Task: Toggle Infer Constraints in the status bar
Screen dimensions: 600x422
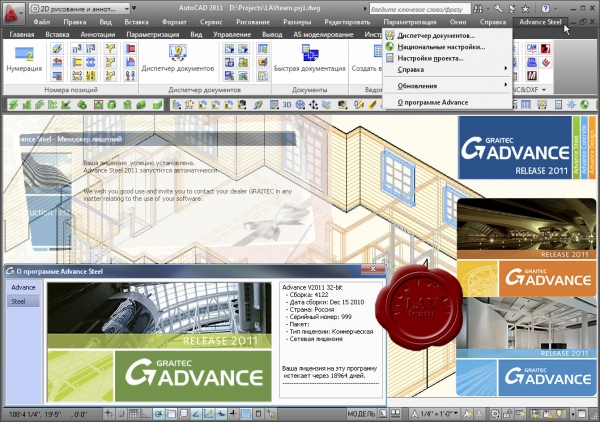Action: click(108, 414)
